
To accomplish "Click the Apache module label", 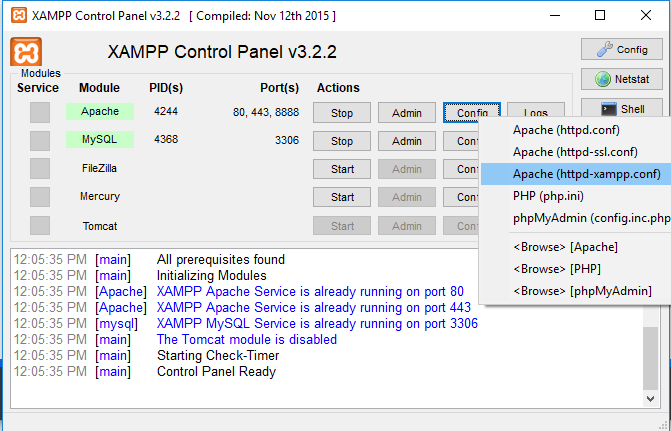I will pyautogui.click(x=100, y=111).
